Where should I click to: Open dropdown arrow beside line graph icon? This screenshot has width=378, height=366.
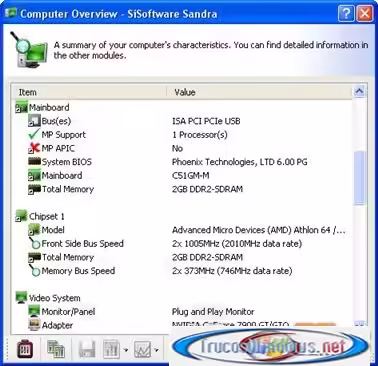click(156, 350)
